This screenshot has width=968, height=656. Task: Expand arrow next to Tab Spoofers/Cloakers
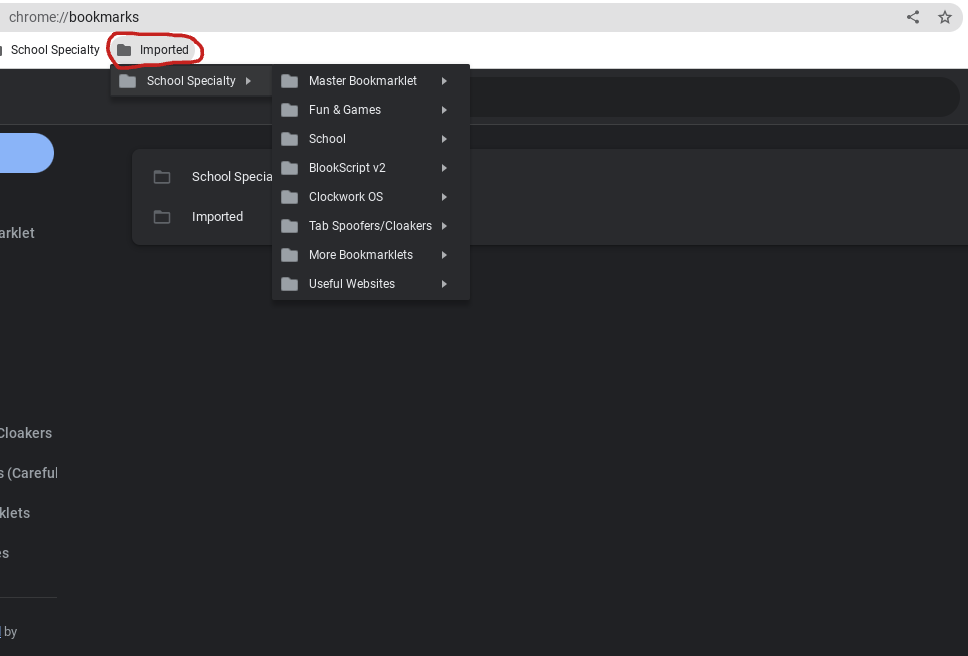(444, 226)
